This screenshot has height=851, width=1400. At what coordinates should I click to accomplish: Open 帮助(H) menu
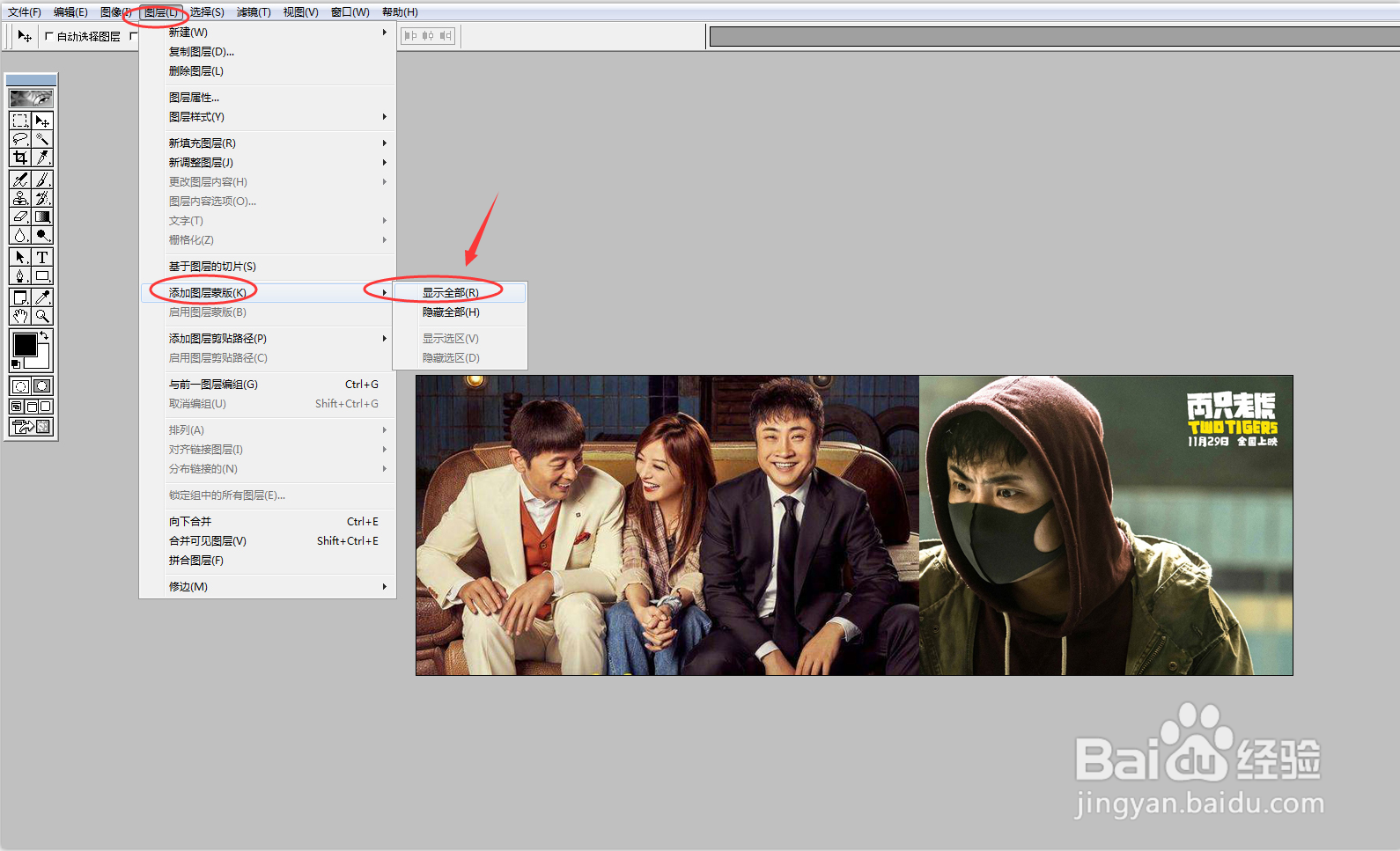(400, 12)
